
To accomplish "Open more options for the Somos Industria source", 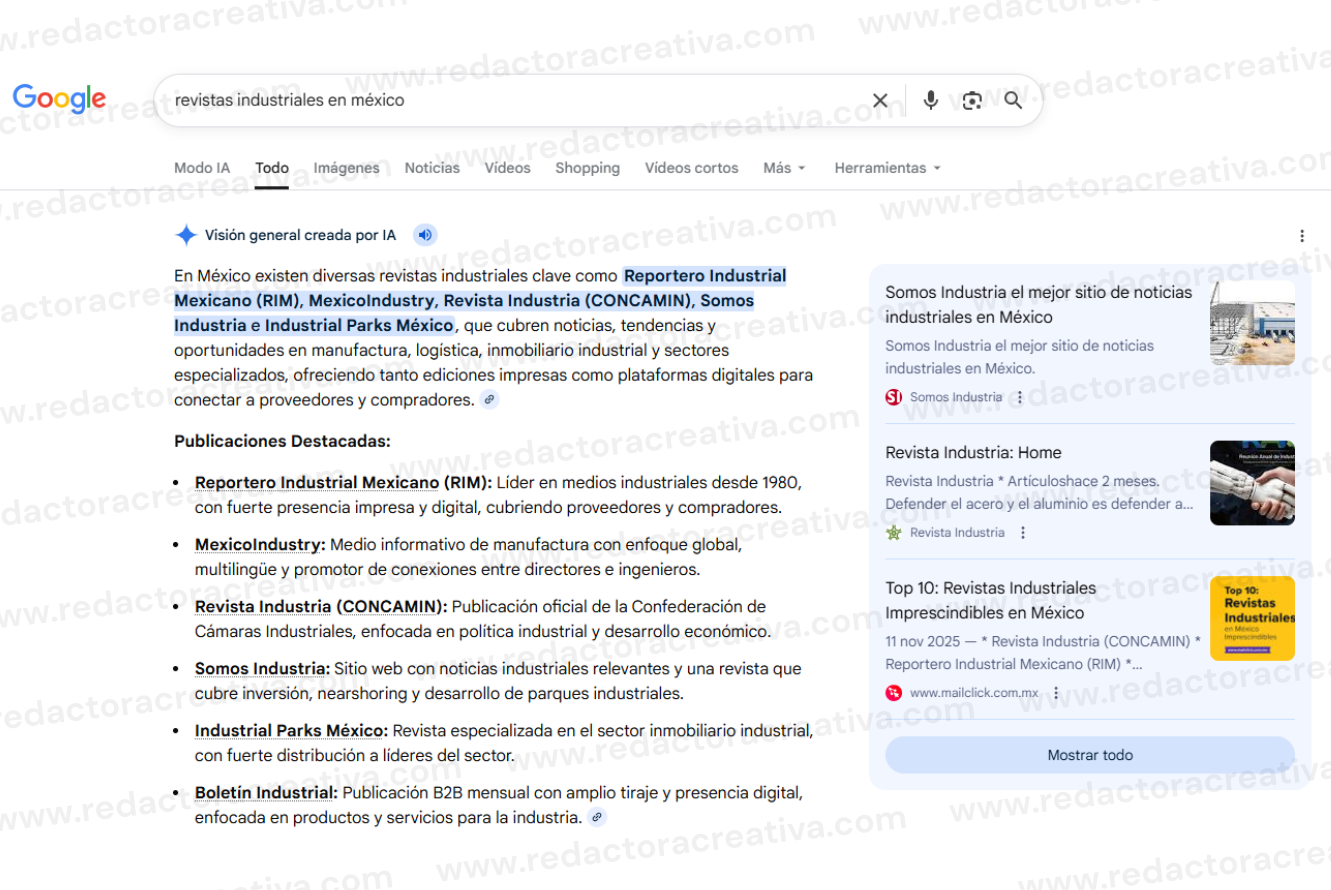I will tap(1020, 397).
